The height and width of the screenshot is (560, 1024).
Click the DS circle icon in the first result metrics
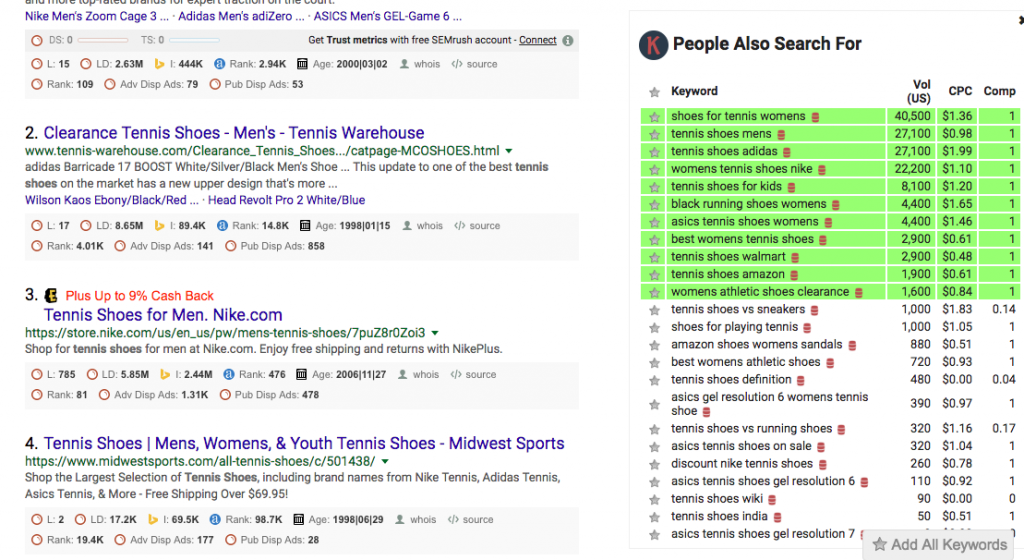click(37, 40)
